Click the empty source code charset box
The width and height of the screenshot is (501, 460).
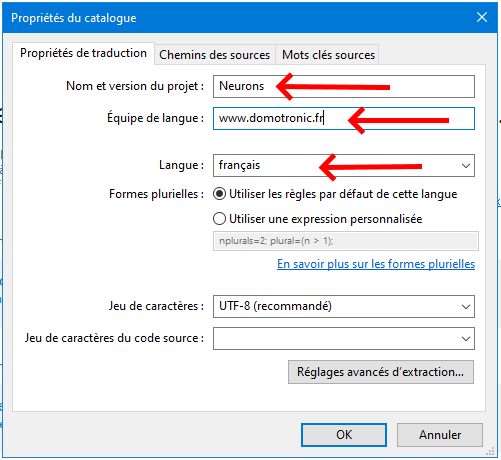tap(344, 339)
